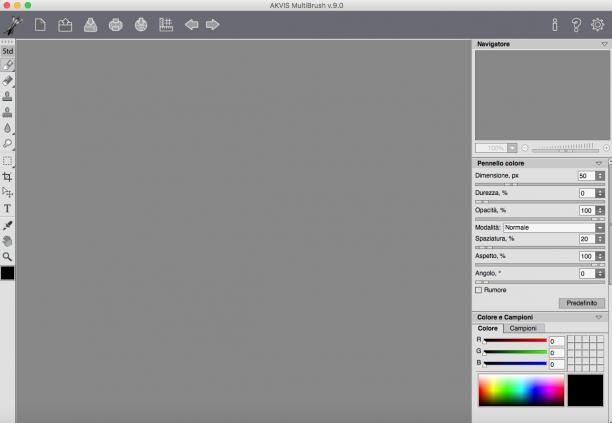
Task: Click the blue B channel slider
Action: pos(515,364)
